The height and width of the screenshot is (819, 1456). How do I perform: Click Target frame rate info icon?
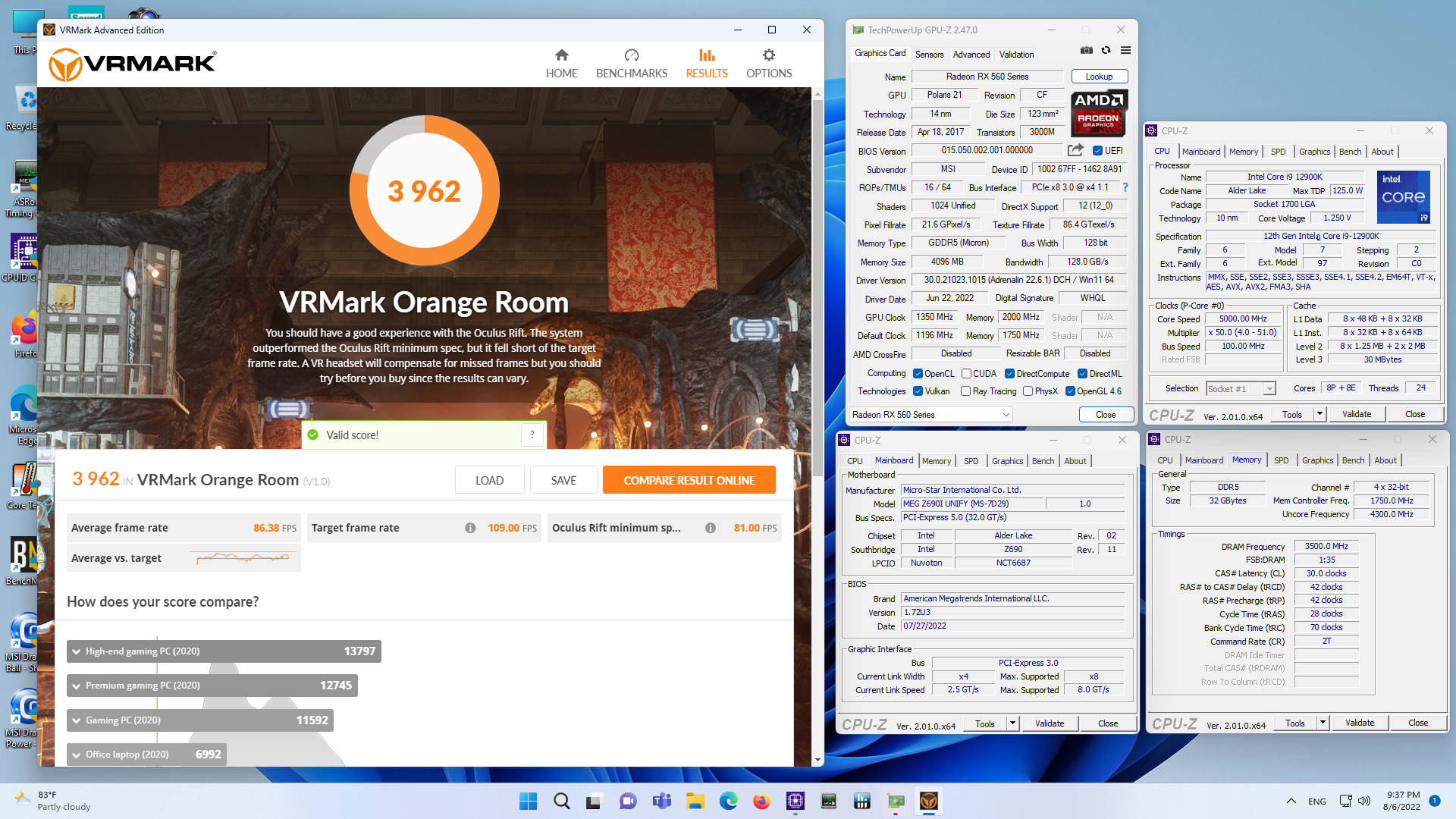coord(470,528)
